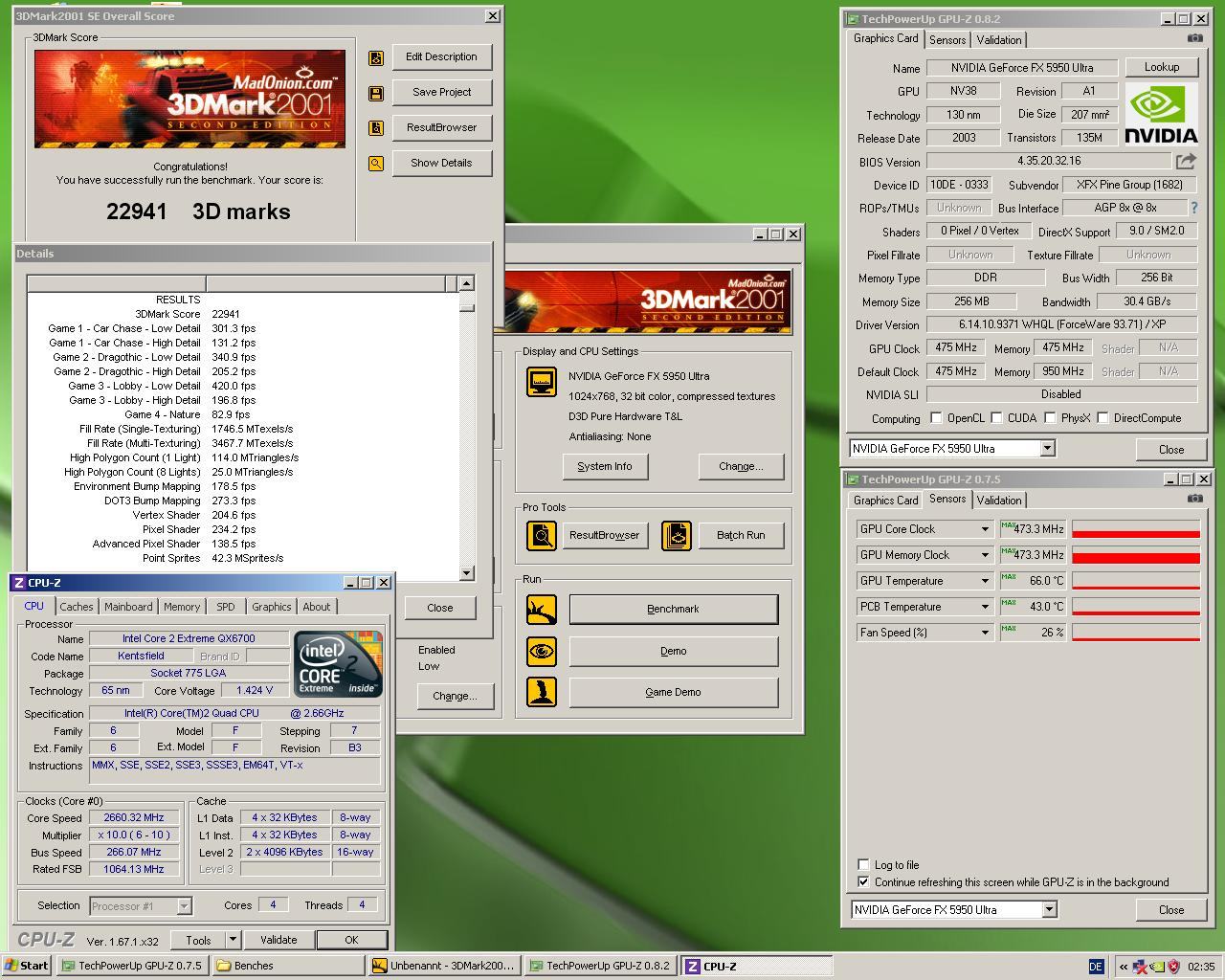Open GPU selector dropdown in GPU-Z 0.8.2
1225x980 pixels.
click(x=1047, y=448)
